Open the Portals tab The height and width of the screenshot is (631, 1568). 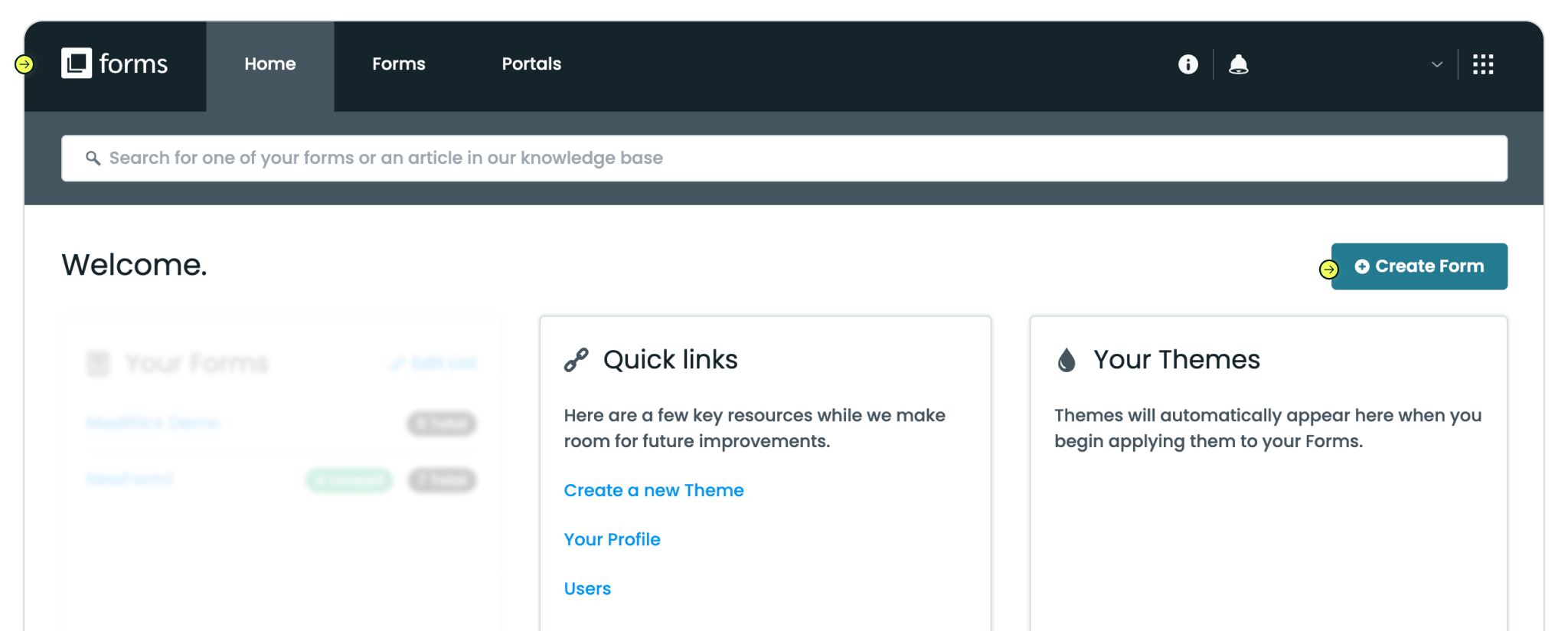point(531,64)
